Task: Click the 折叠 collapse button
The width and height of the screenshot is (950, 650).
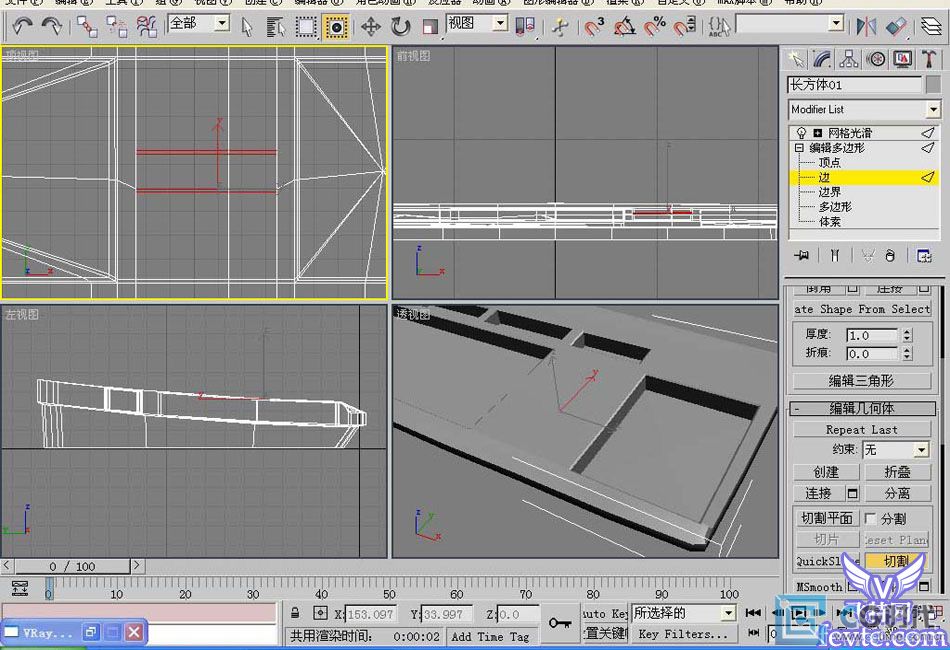Action: point(897,472)
